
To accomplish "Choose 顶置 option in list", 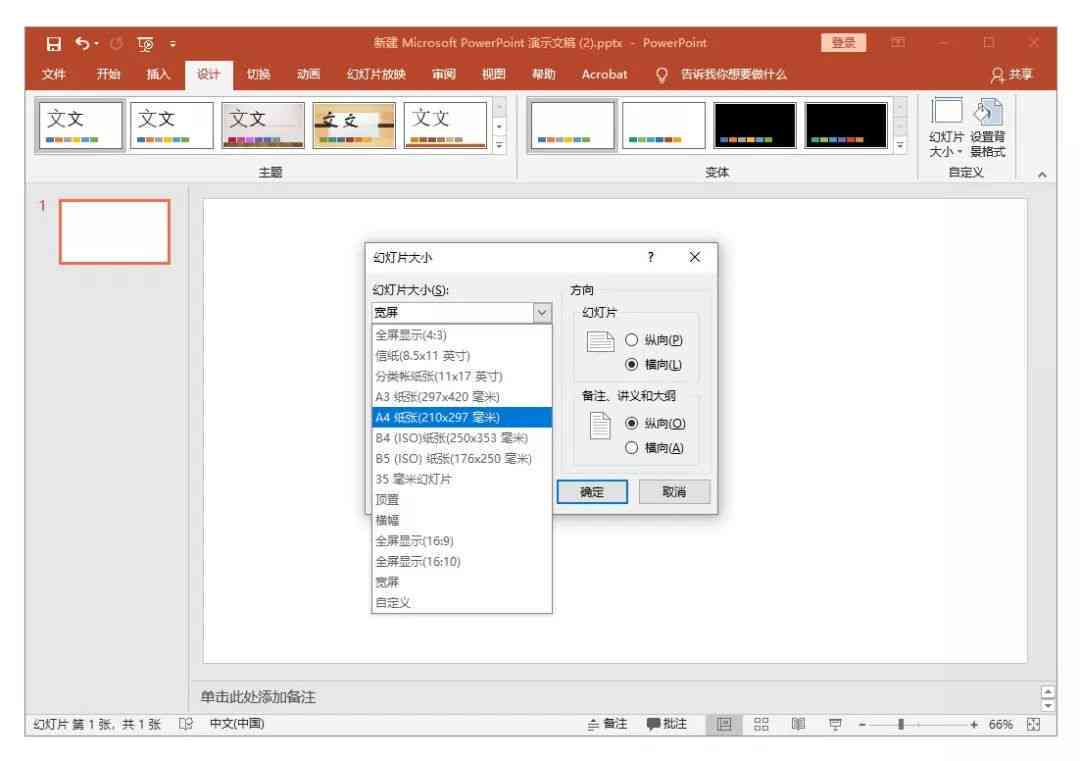I will point(461,500).
